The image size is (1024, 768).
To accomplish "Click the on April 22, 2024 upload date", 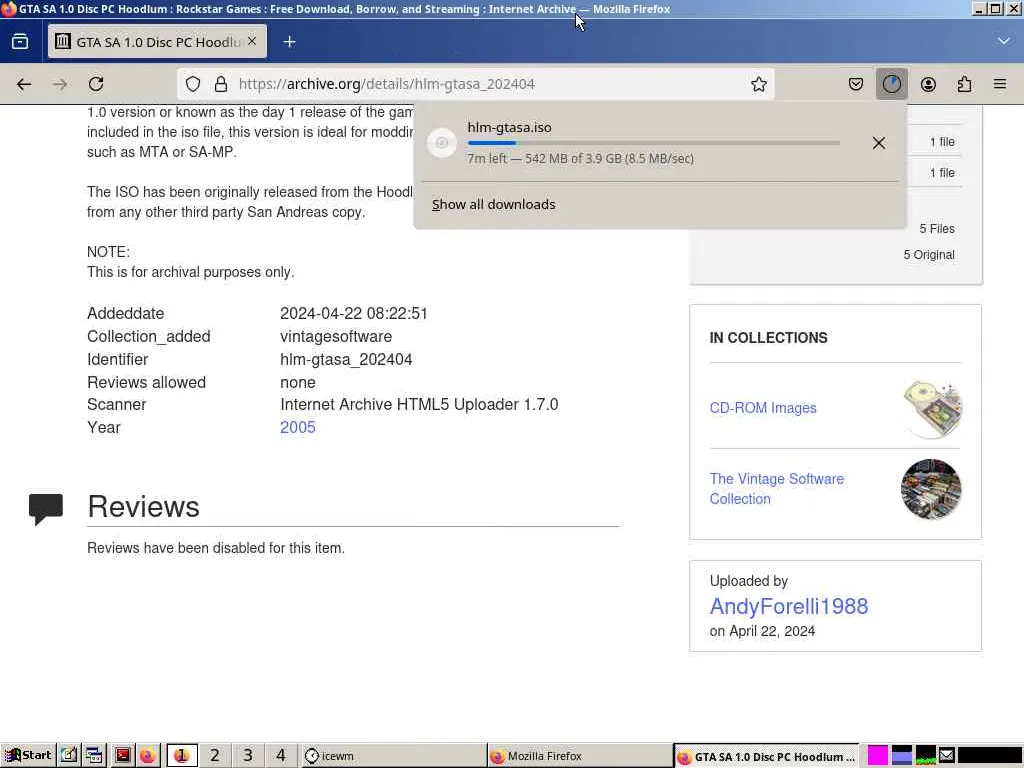I will click(762, 631).
